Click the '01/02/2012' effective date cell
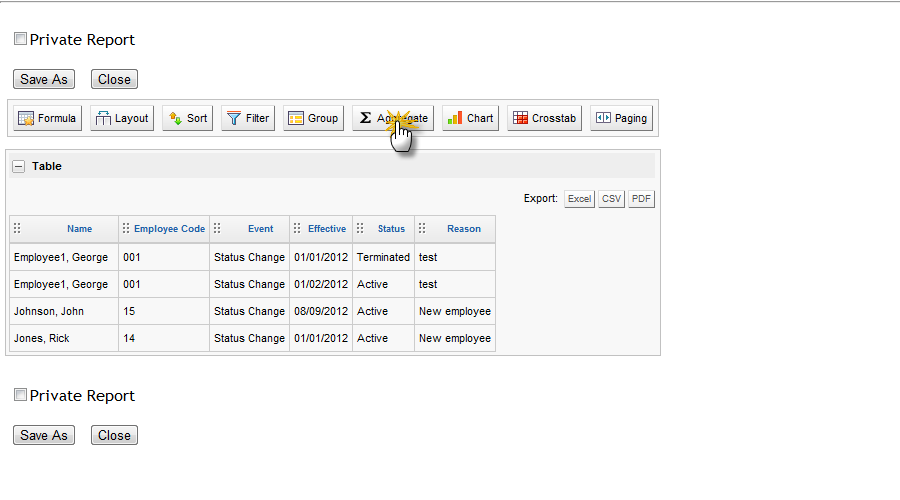This screenshot has height=500, width=900. coord(321,284)
